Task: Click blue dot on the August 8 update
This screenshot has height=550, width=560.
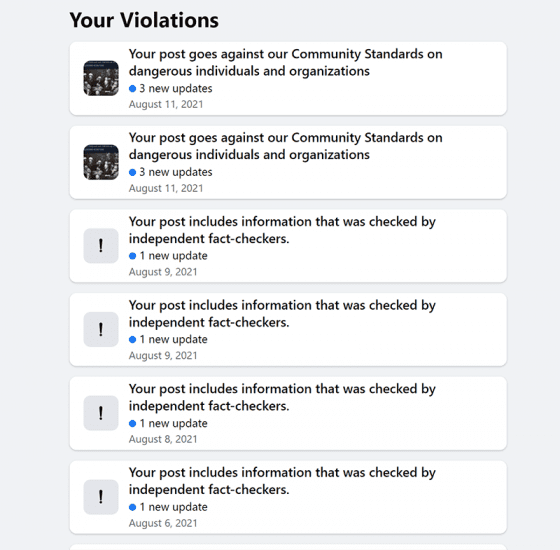Action: click(x=132, y=424)
